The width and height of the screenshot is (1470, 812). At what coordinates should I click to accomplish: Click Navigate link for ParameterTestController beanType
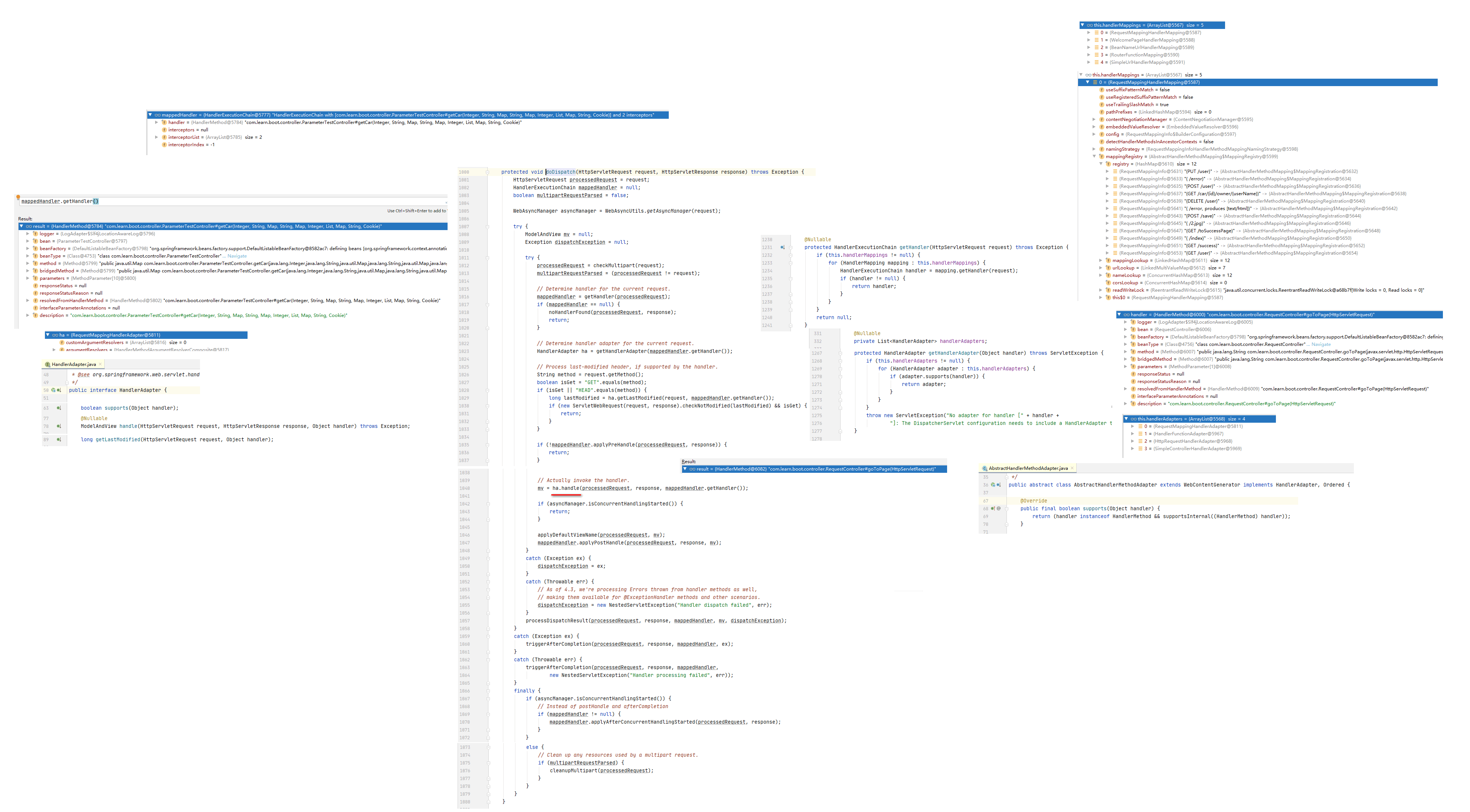pyautogui.click(x=237, y=256)
